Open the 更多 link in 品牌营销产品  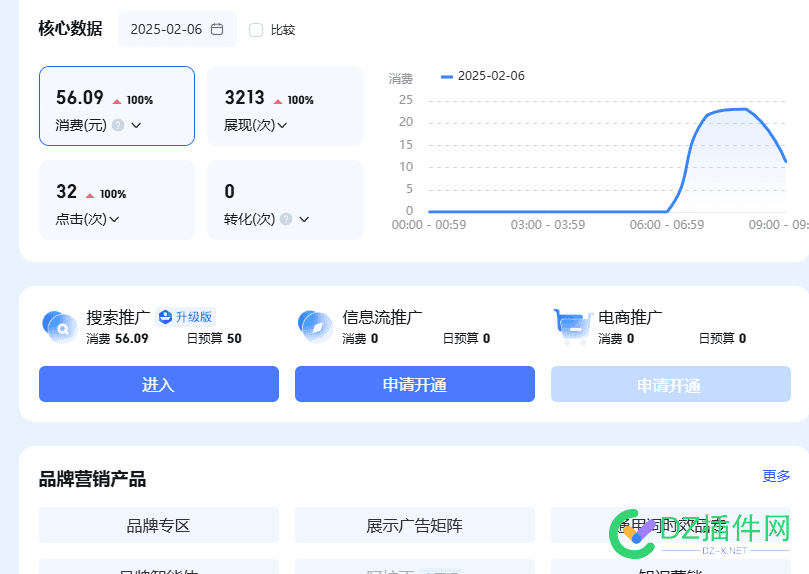(x=776, y=476)
